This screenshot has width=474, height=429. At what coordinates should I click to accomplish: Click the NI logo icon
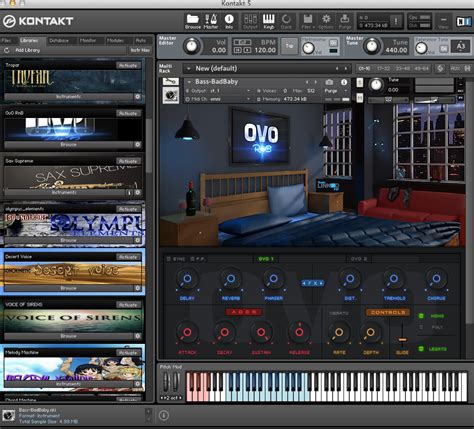(x=464, y=22)
